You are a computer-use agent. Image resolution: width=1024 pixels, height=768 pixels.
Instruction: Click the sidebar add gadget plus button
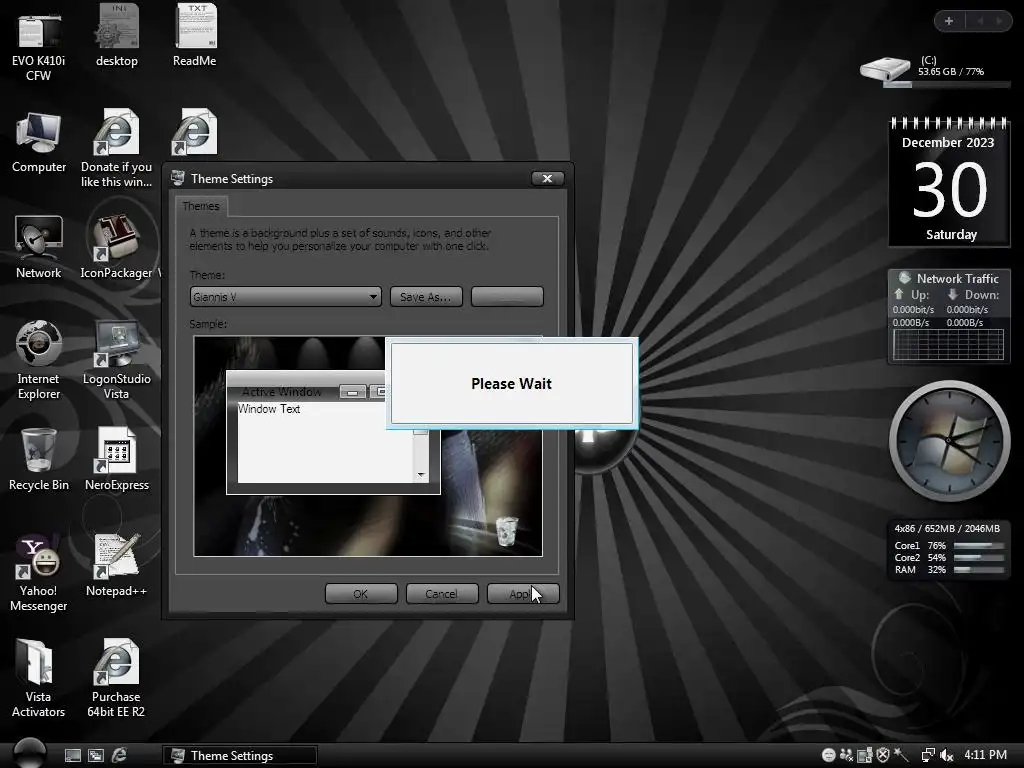click(949, 21)
